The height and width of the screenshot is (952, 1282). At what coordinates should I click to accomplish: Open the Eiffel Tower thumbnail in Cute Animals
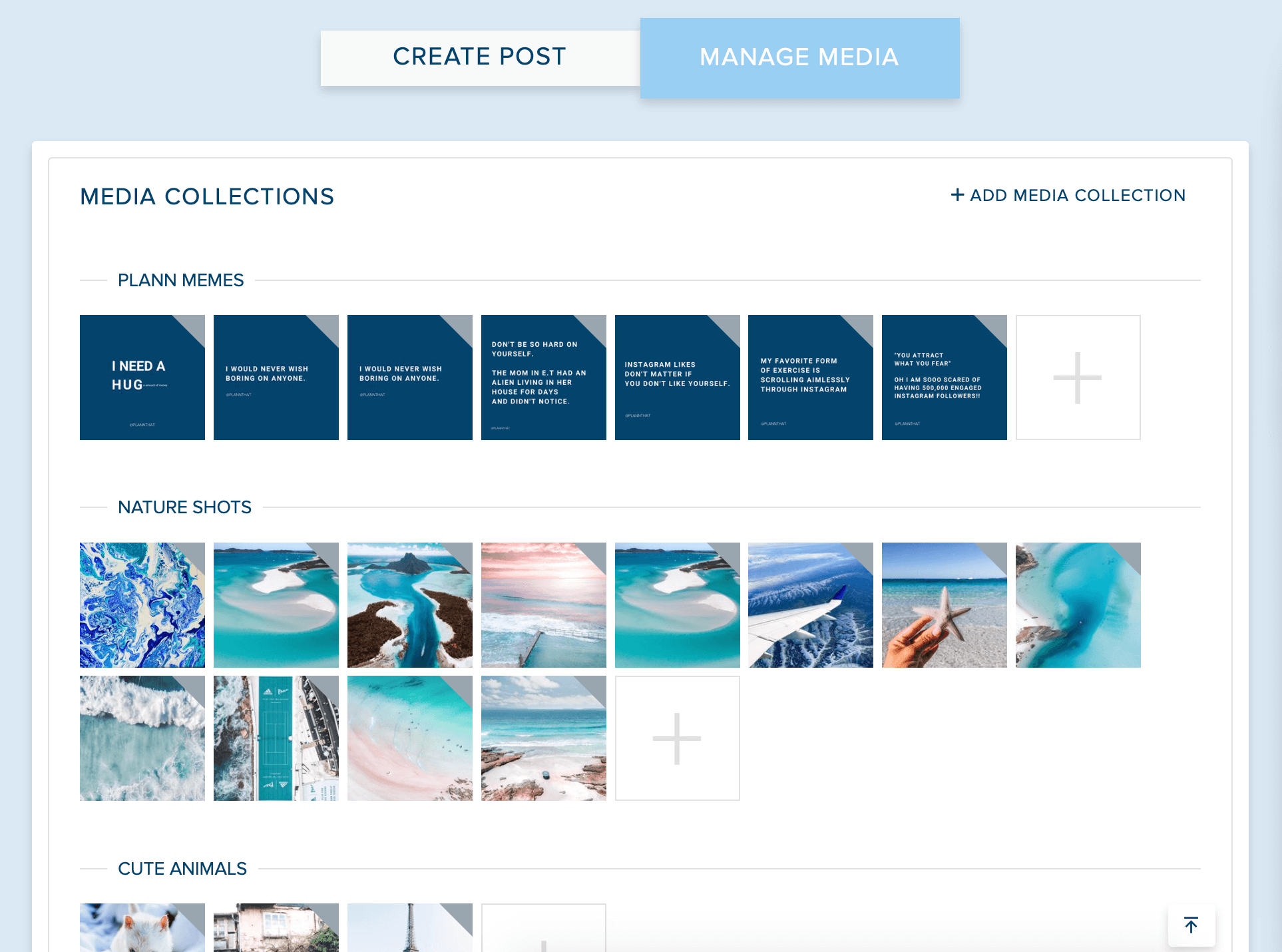click(409, 932)
